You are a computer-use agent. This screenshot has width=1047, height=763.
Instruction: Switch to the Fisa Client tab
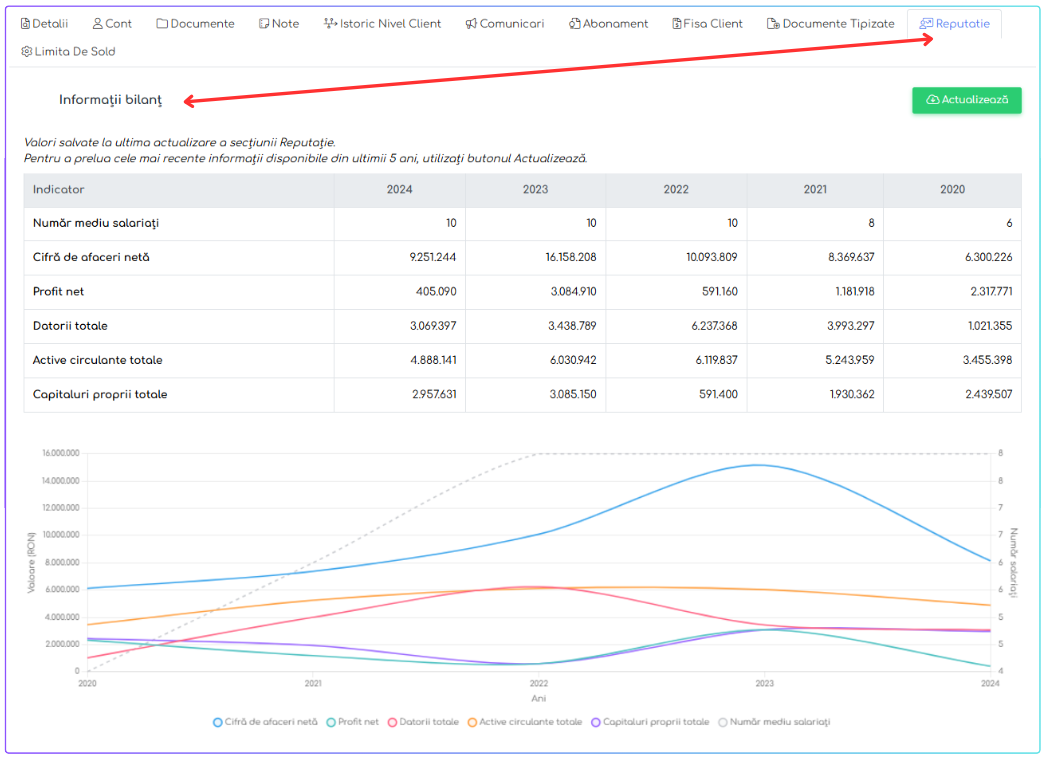(x=707, y=24)
